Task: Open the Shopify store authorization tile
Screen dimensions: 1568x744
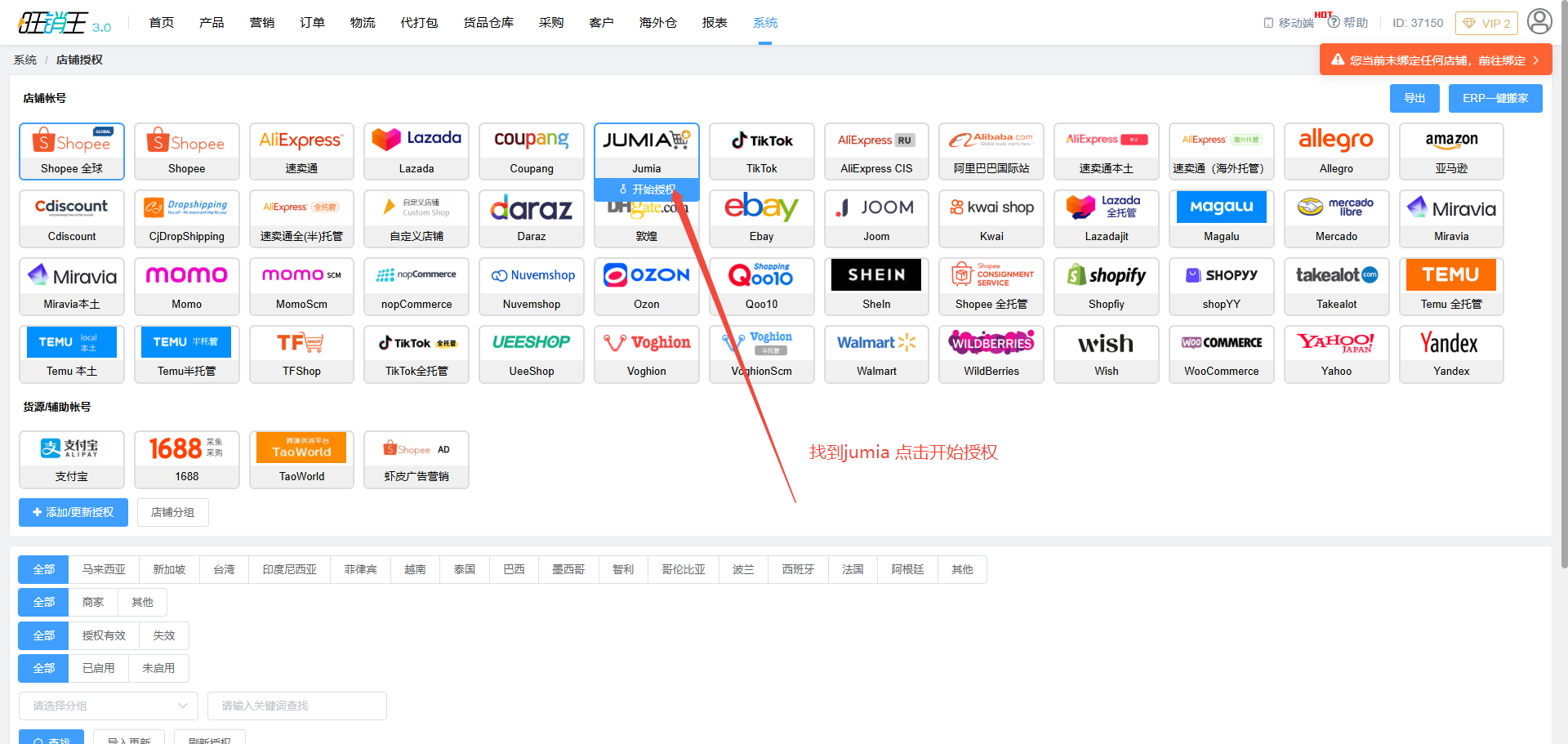Action: click(1107, 286)
